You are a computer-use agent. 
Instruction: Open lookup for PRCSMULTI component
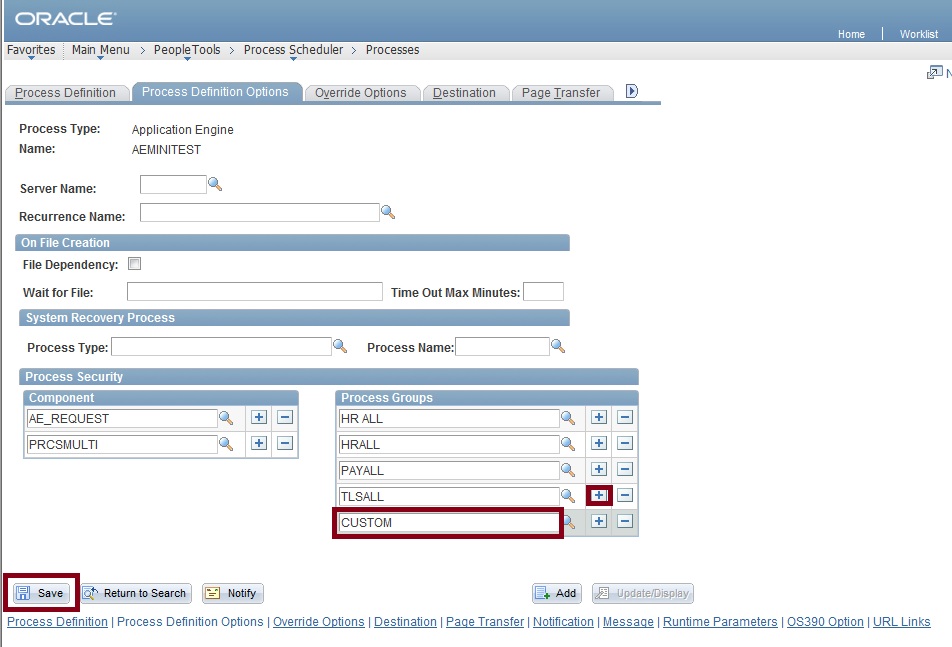click(226, 444)
